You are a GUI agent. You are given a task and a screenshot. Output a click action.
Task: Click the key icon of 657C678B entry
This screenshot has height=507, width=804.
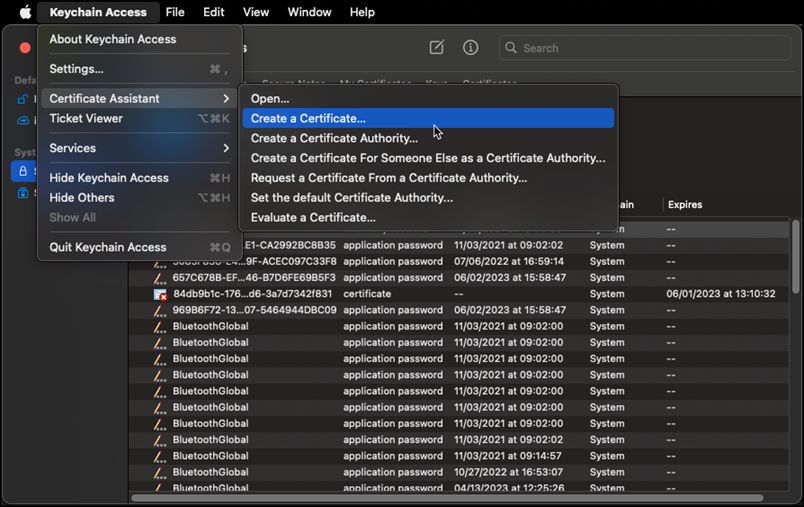point(160,278)
